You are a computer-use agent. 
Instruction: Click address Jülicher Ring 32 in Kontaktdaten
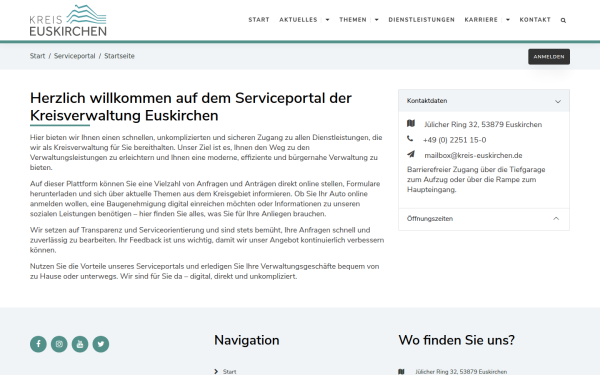pyautogui.click(x=483, y=124)
